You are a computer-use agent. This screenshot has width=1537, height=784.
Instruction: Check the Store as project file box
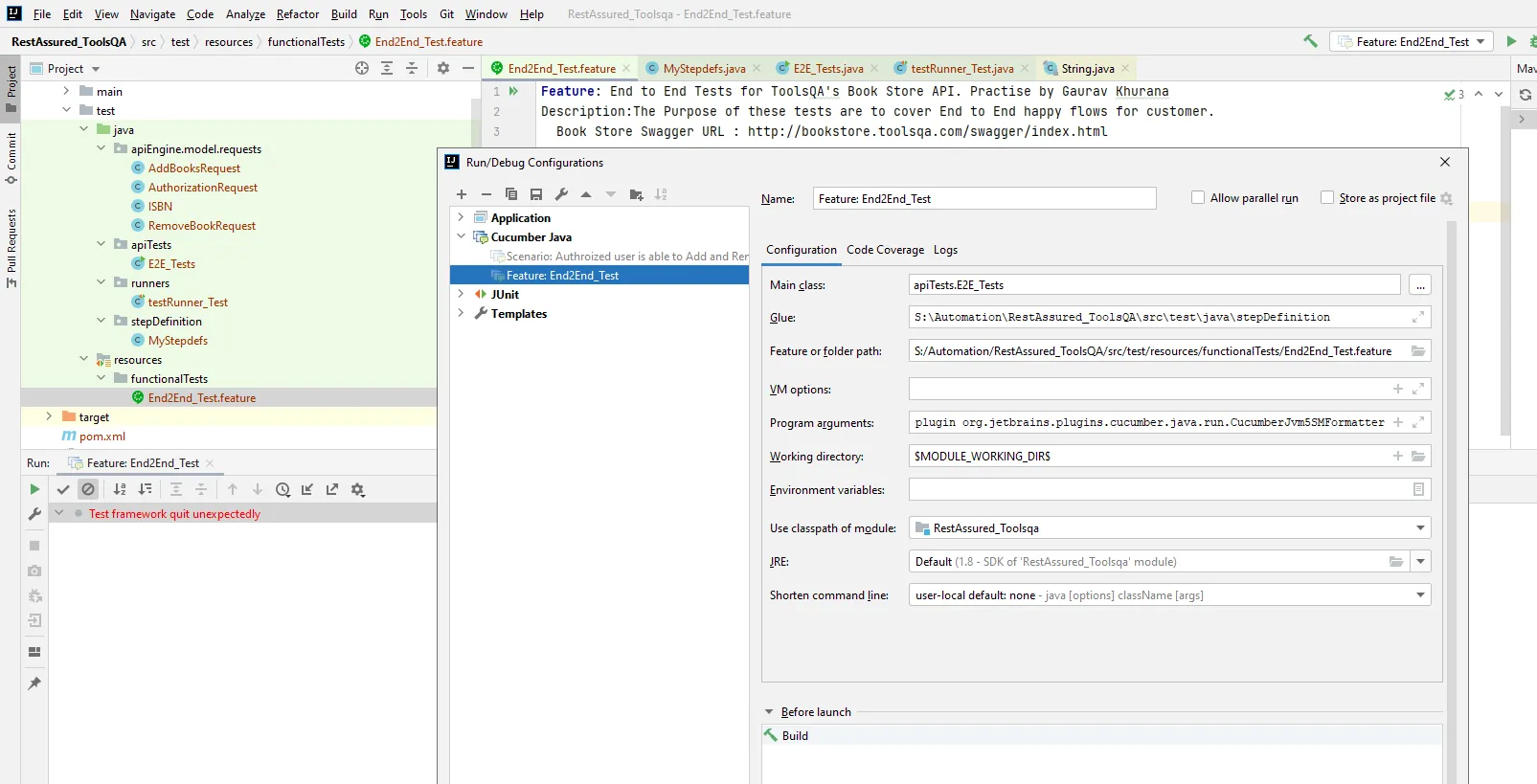click(x=1326, y=197)
